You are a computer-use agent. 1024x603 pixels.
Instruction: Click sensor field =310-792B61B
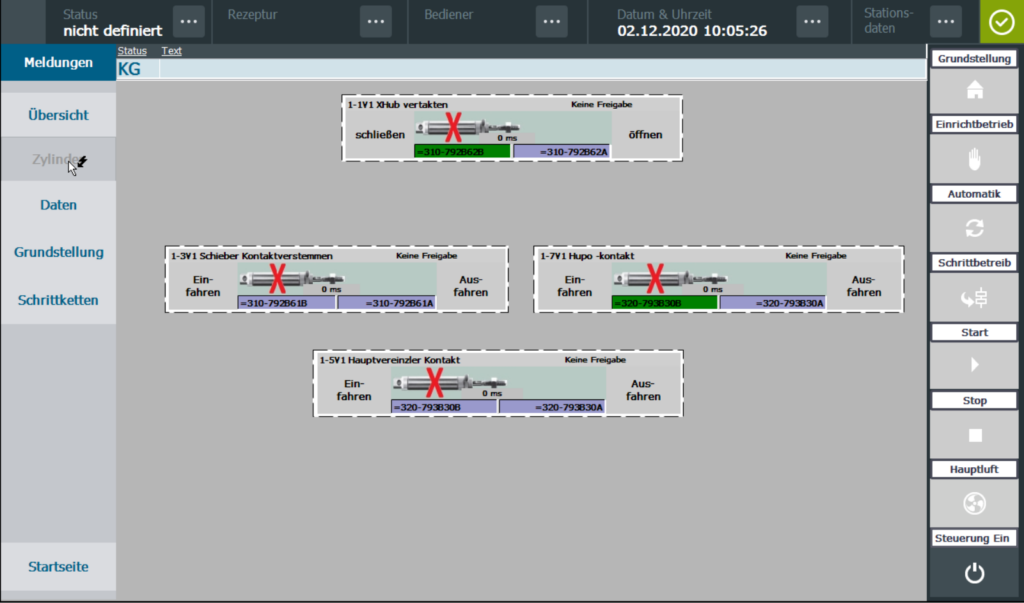(x=287, y=303)
